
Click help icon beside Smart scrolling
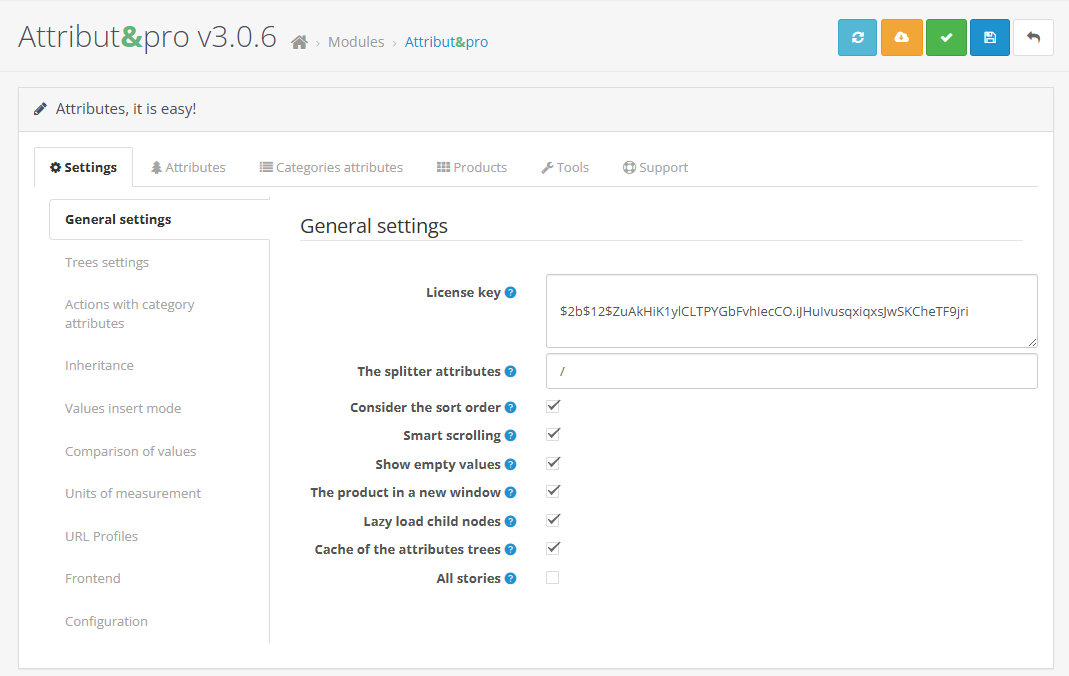510,436
